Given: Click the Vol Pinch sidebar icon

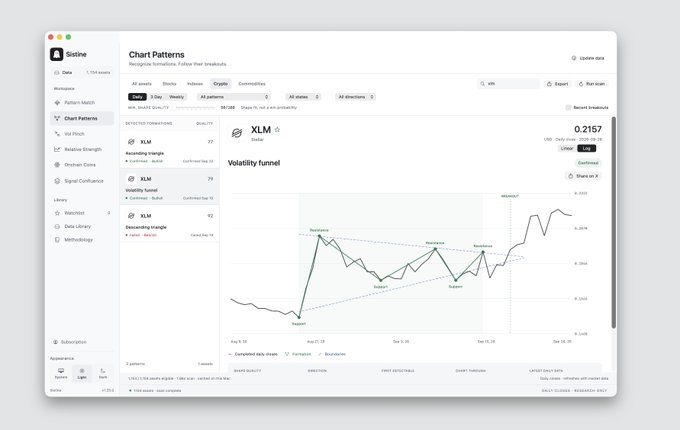Looking at the screenshot, I should pos(57,134).
